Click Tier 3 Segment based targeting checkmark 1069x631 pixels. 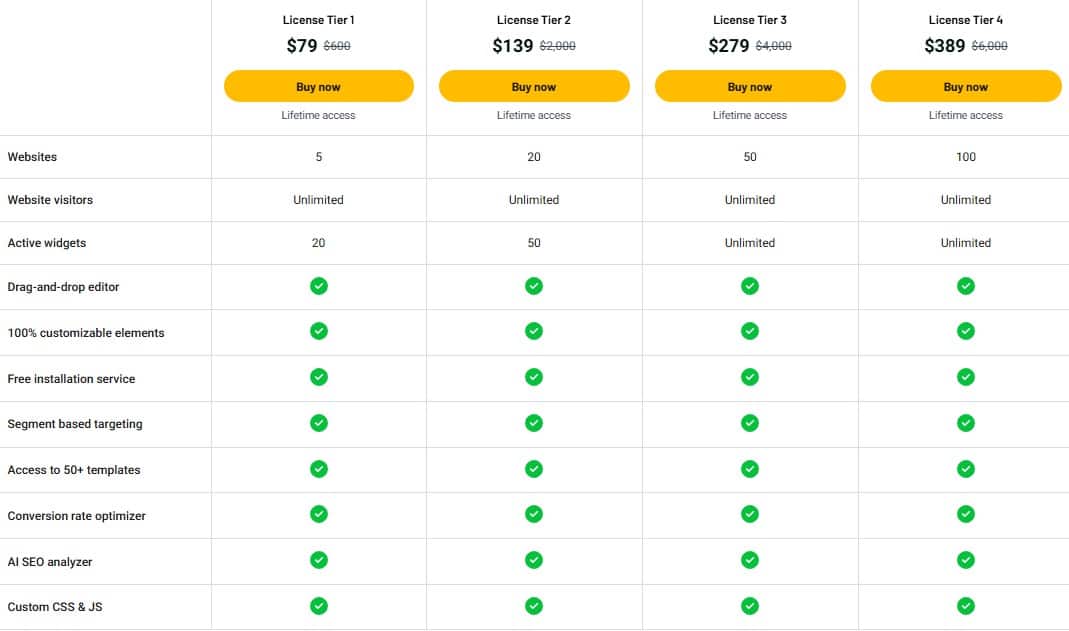(x=750, y=423)
